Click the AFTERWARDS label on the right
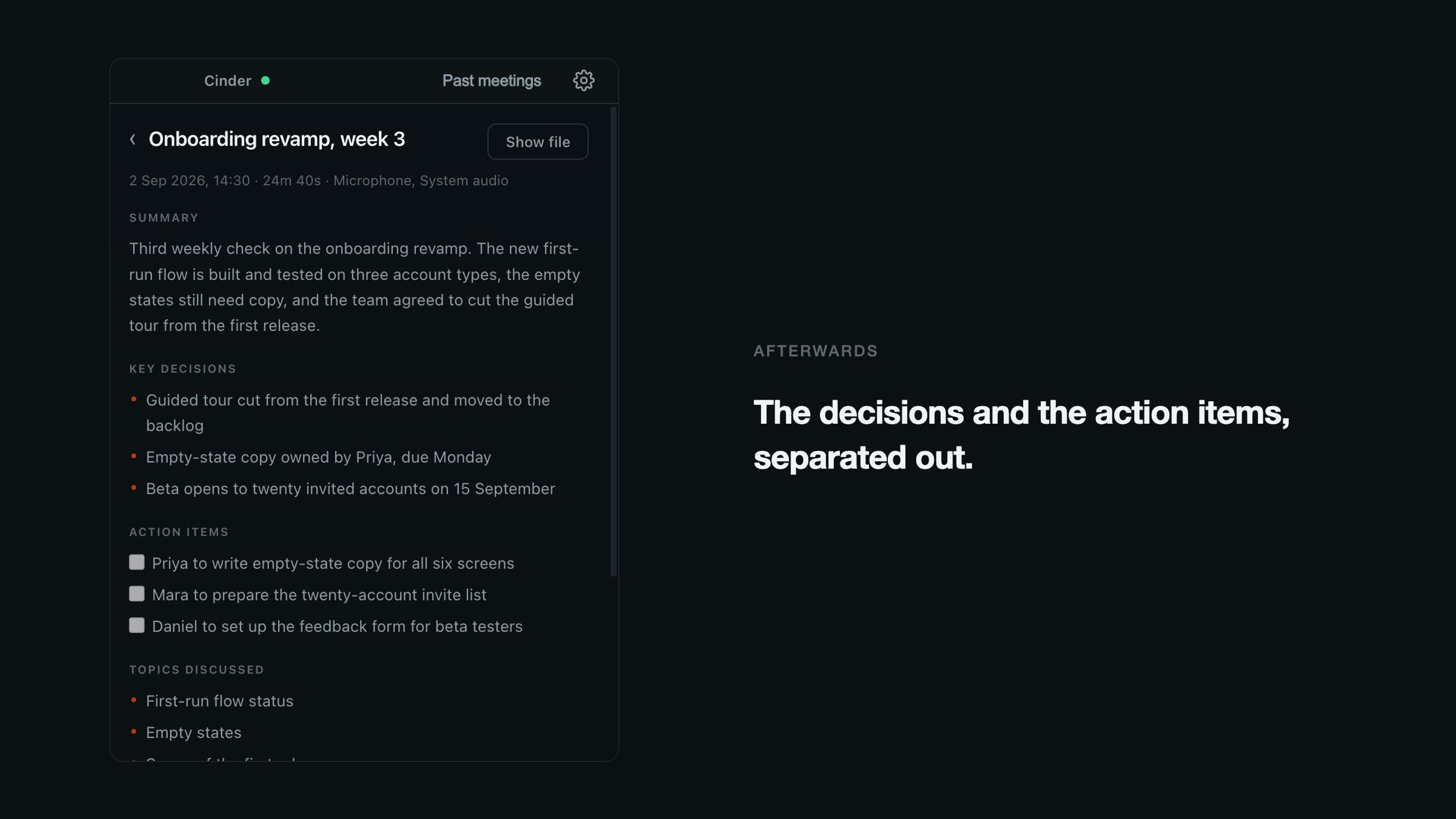 tap(816, 351)
